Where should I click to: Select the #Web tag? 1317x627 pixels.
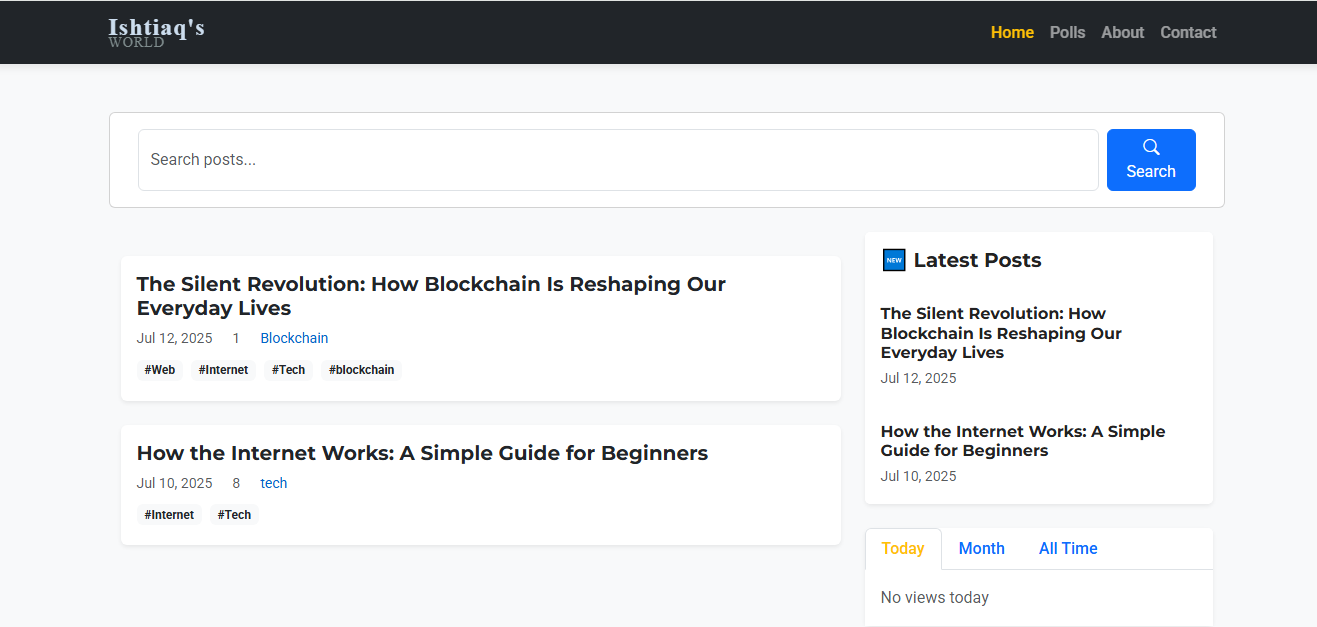click(x=160, y=370)
